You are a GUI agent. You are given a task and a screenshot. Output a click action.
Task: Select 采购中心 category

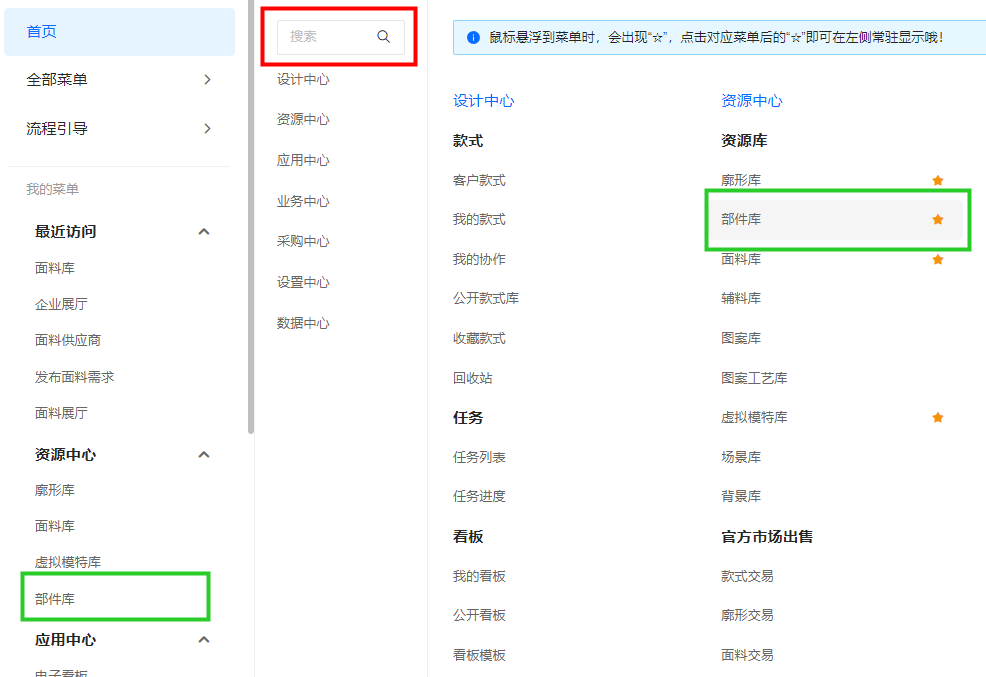[303, 242]
